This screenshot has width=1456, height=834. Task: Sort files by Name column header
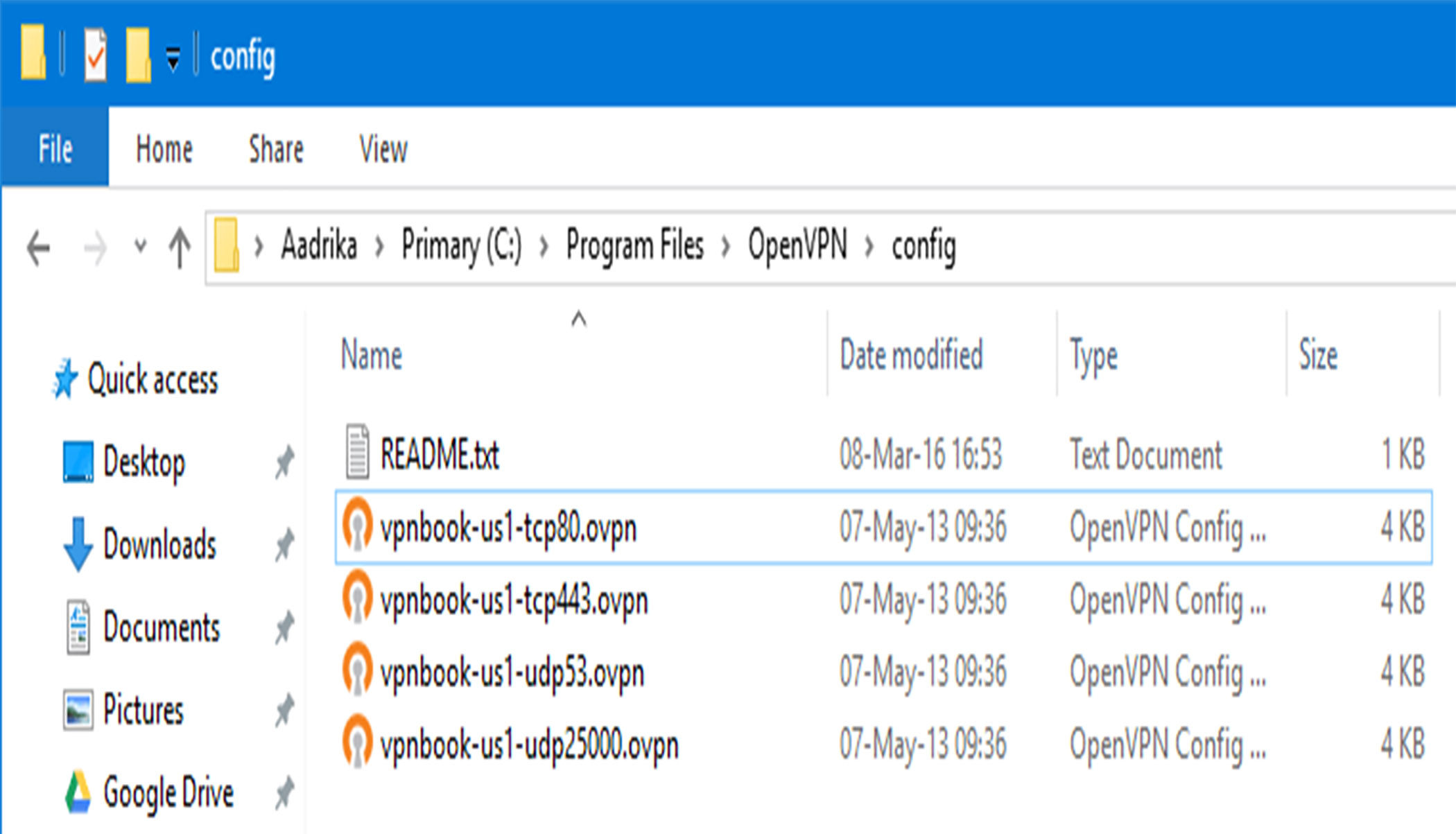pos(372,355)
